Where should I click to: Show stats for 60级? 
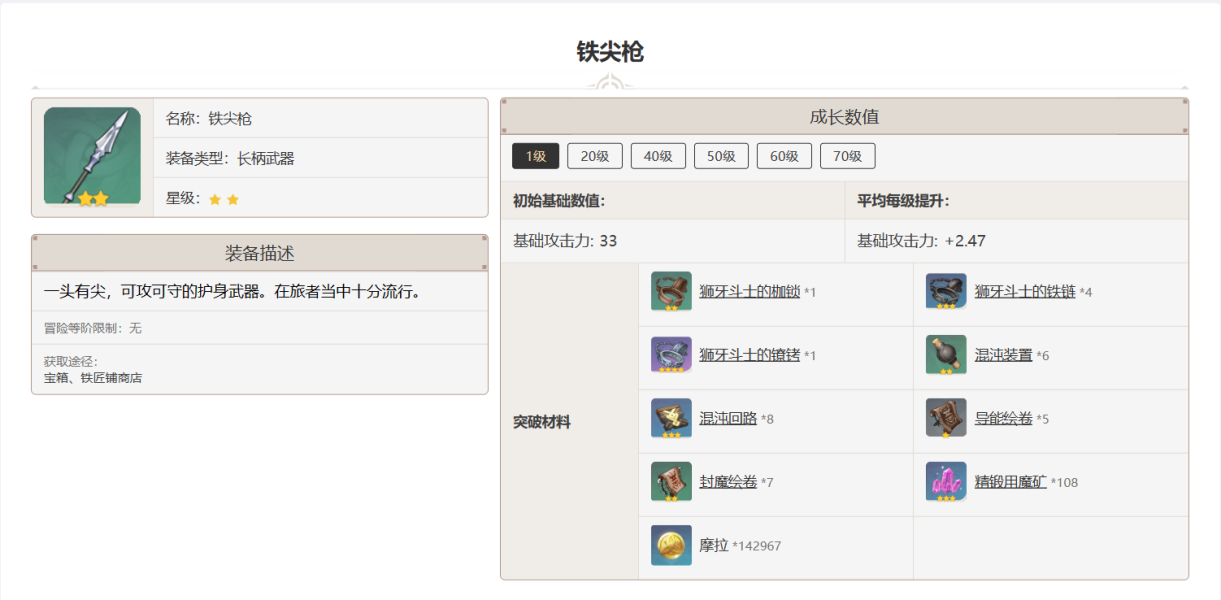(784, 156)
